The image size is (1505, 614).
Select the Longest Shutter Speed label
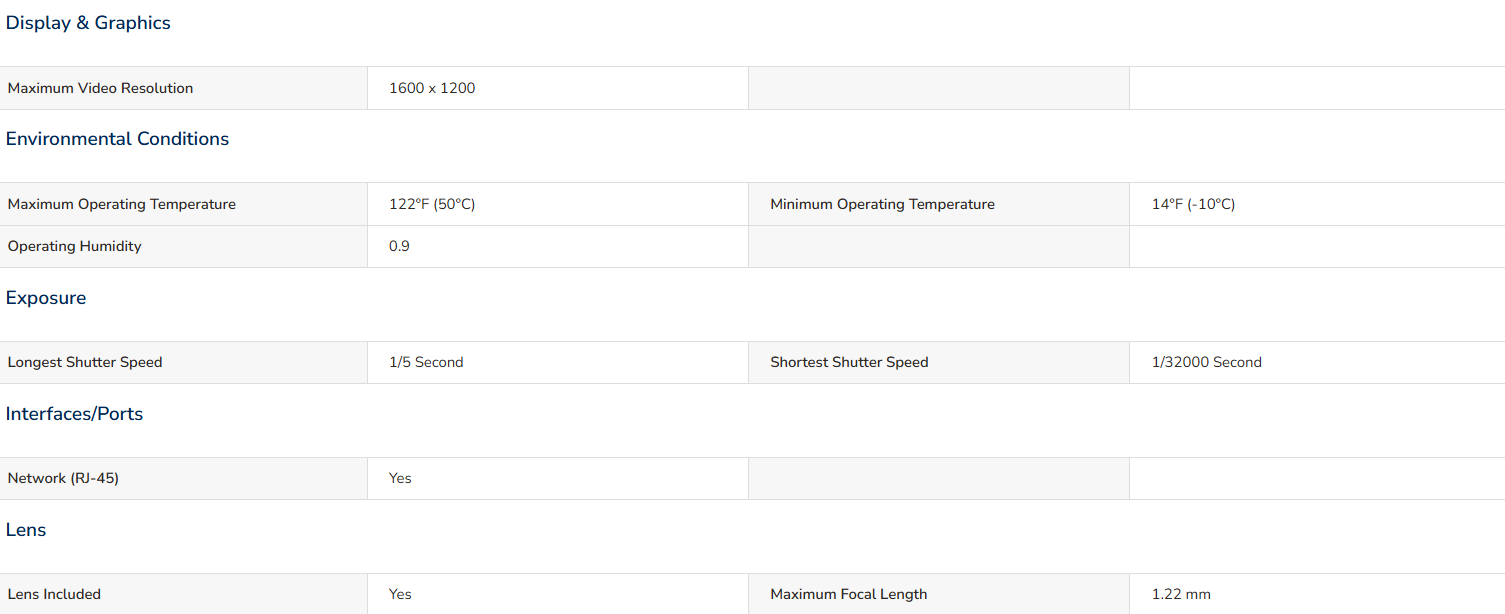[x=85, y=362]
